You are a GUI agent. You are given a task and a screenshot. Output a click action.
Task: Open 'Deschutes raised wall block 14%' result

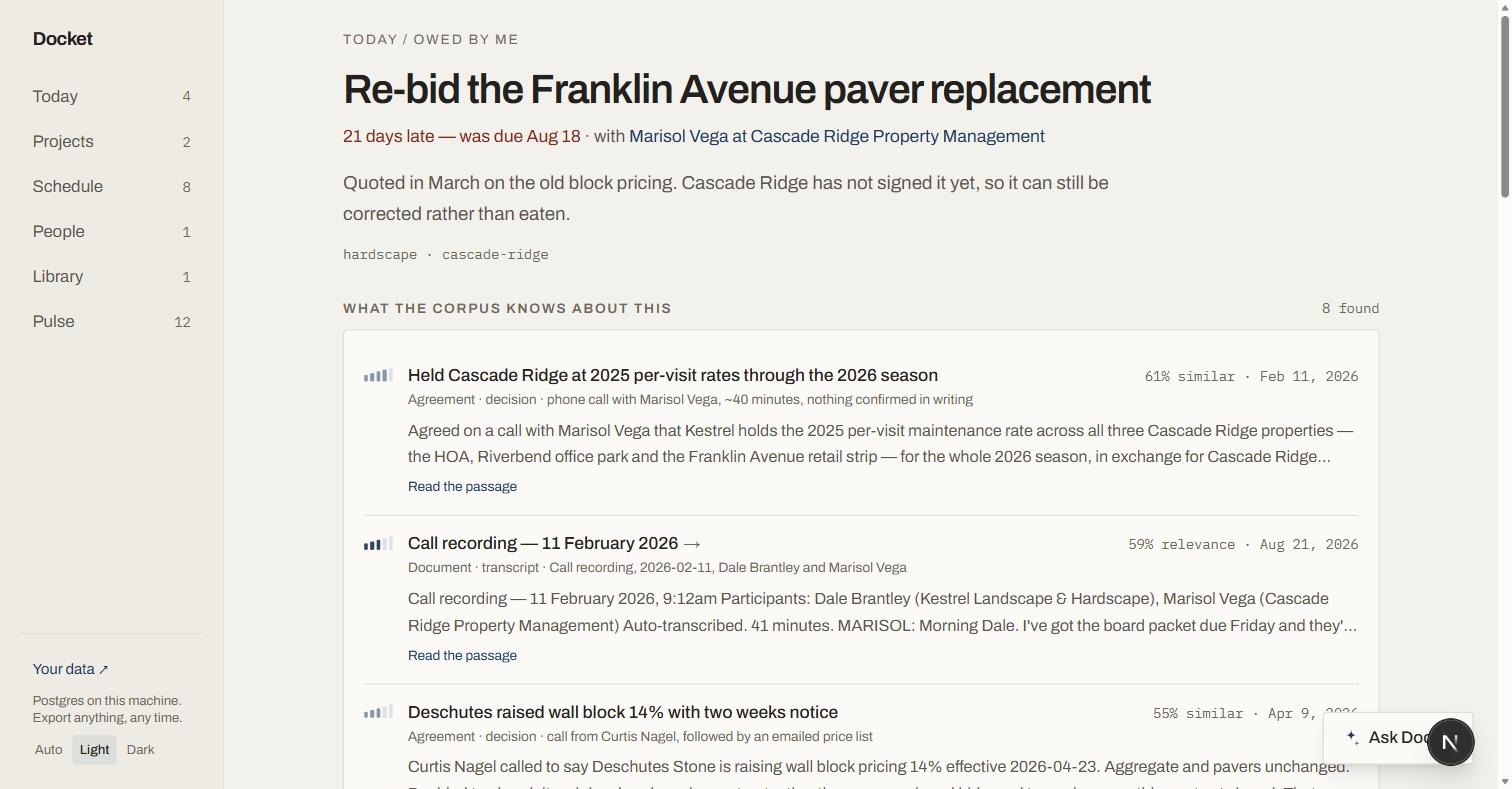(623, 712)
